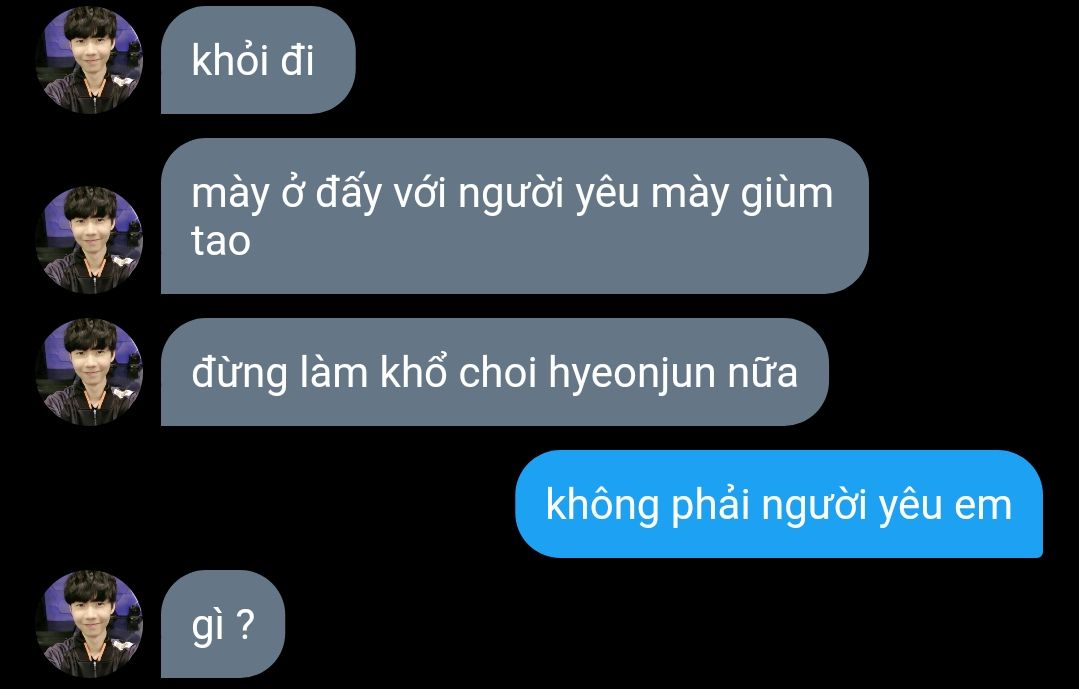The image size is (1079, 689).
Task: Select the "mày ở đấy với người yêu" message
Action: click(x=515, y=216)
